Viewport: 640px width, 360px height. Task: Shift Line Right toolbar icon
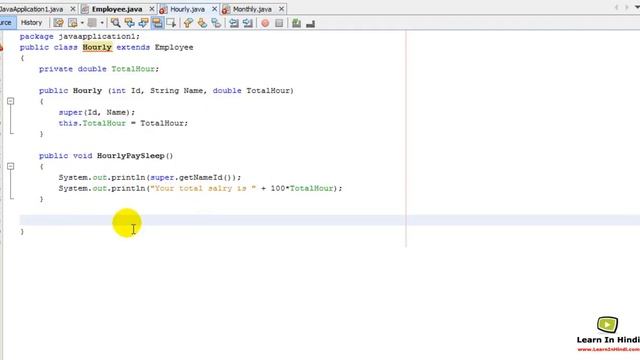pos(247,23)
